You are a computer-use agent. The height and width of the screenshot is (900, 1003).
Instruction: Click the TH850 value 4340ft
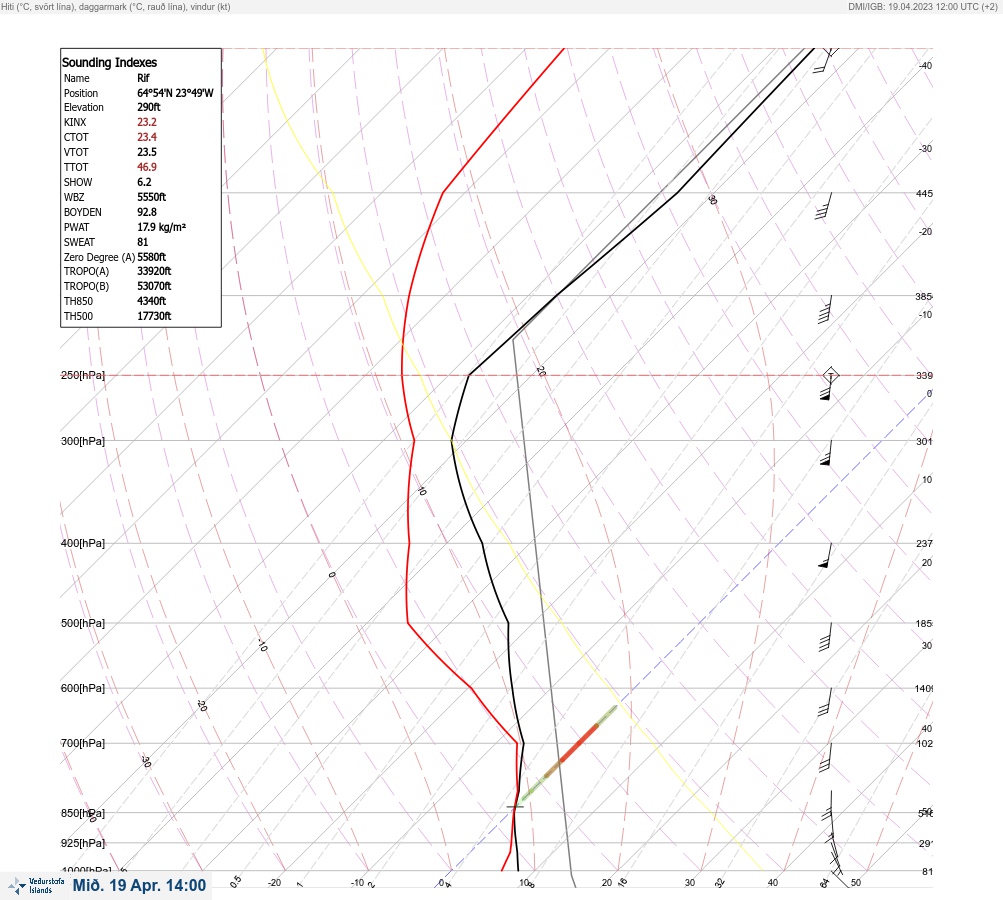(152, 301)
